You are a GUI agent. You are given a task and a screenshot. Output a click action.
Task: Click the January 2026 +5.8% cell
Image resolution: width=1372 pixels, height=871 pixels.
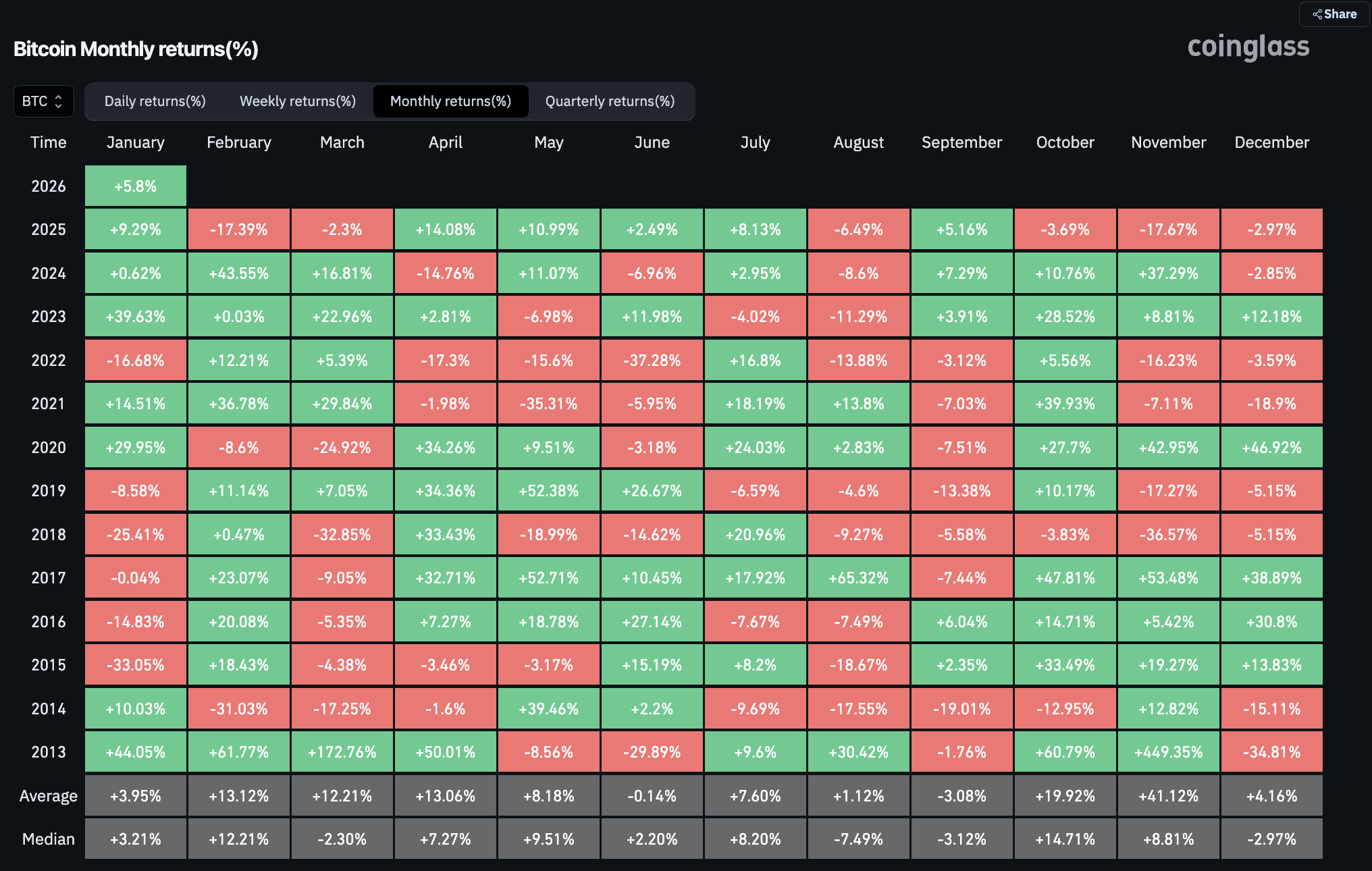[x=135, y=186]
